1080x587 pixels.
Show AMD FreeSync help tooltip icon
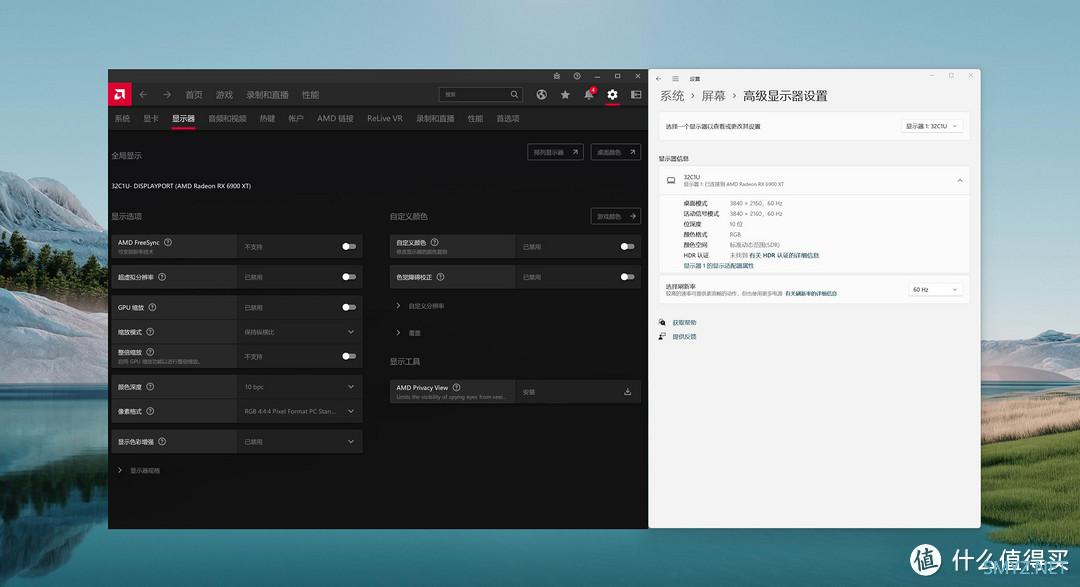(x=168, y=243)
